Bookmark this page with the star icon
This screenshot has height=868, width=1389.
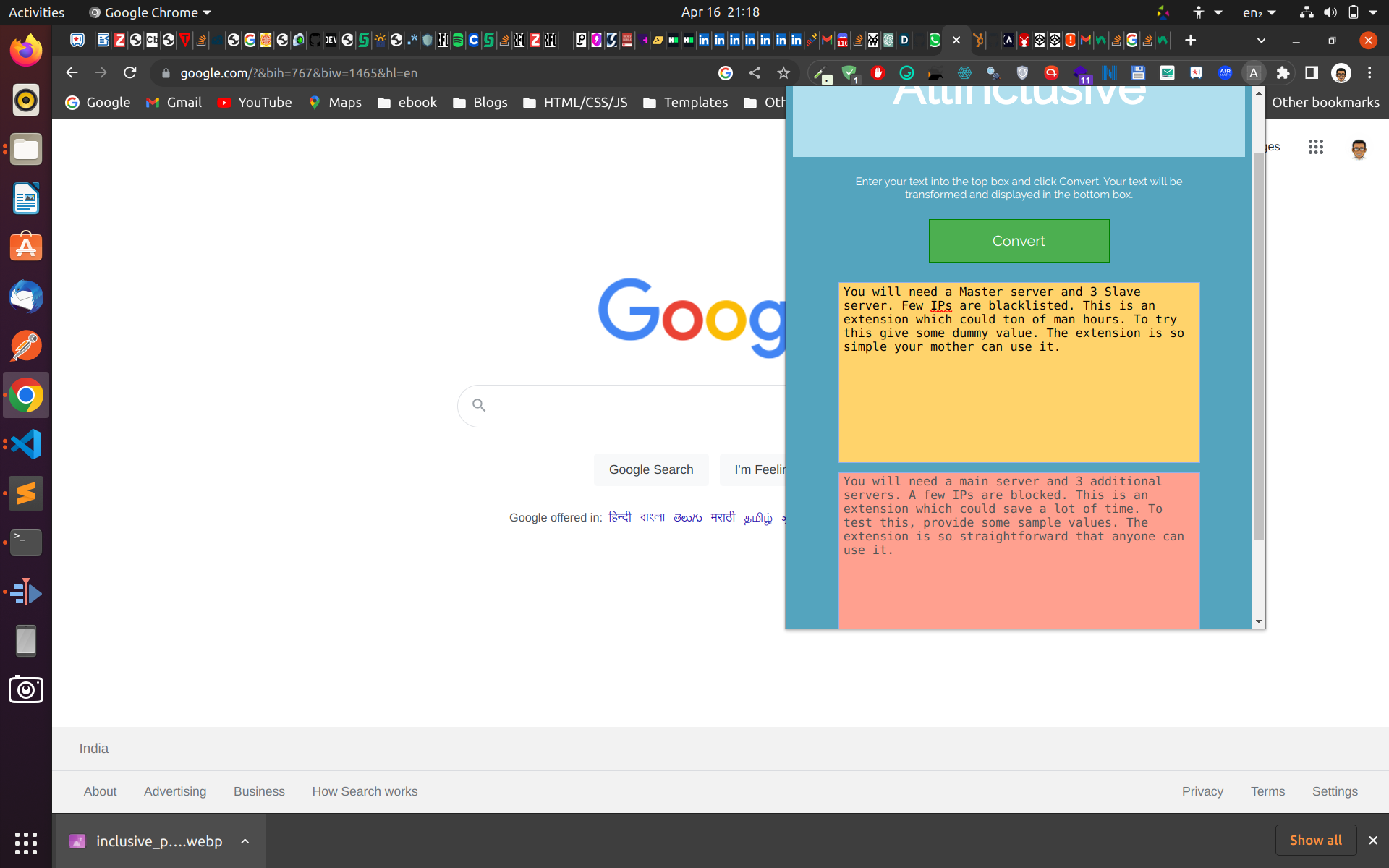[x=783, y=73]
